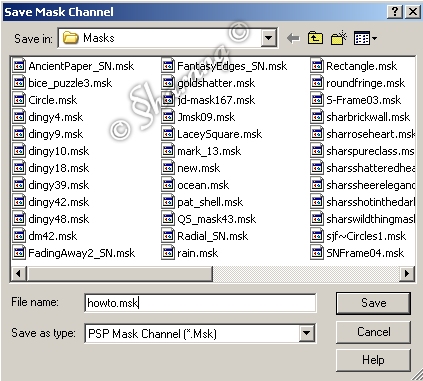The height and width of the screenshot is (381, 423).
Task: Click the sharbrickwall.msk file icon
Action: (x=317, y=117)
